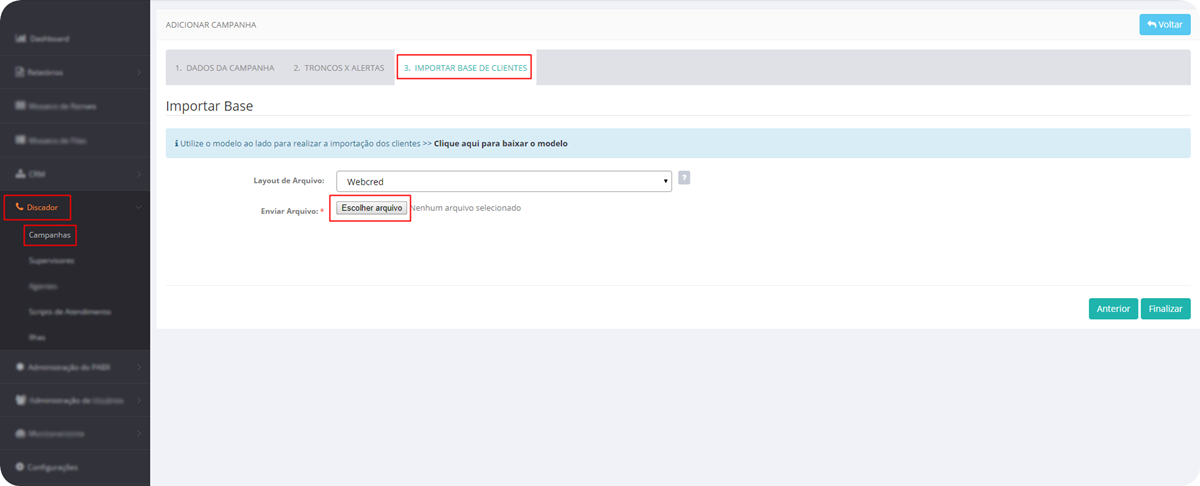
Task: Go back with the Anterior button
Action: coord(1113,309)
